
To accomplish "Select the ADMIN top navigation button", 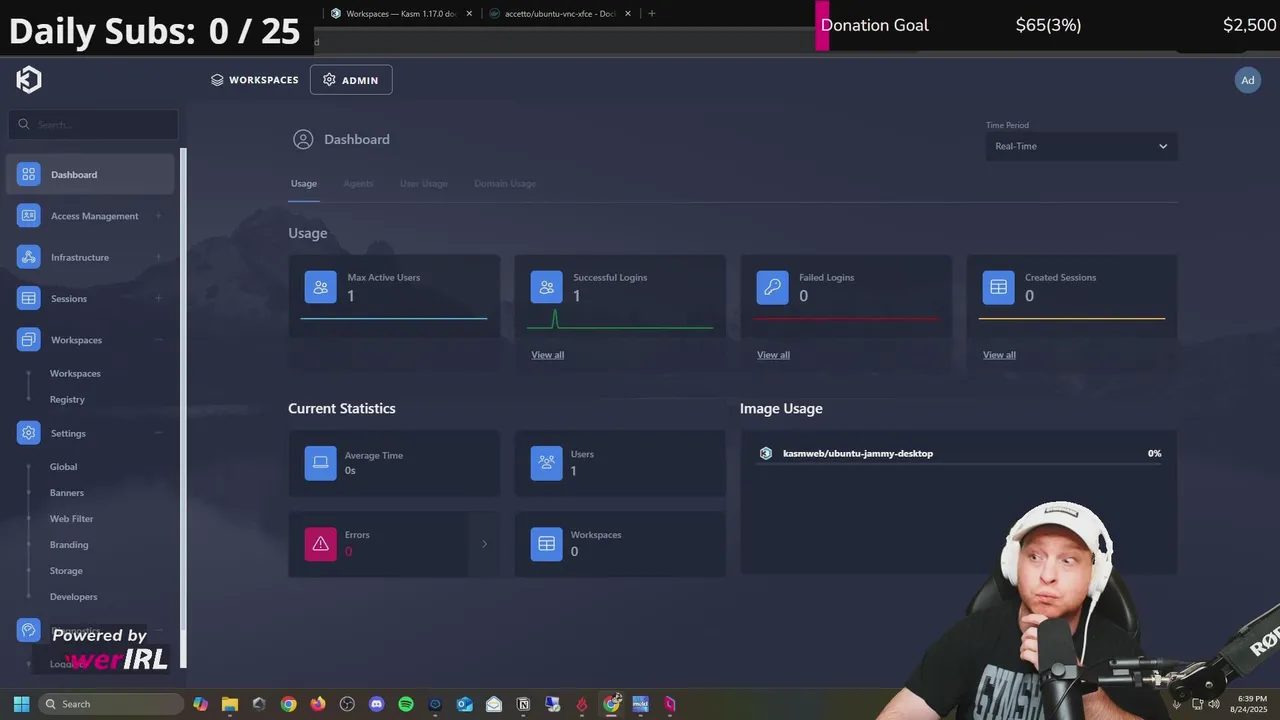I will point(351,80).
